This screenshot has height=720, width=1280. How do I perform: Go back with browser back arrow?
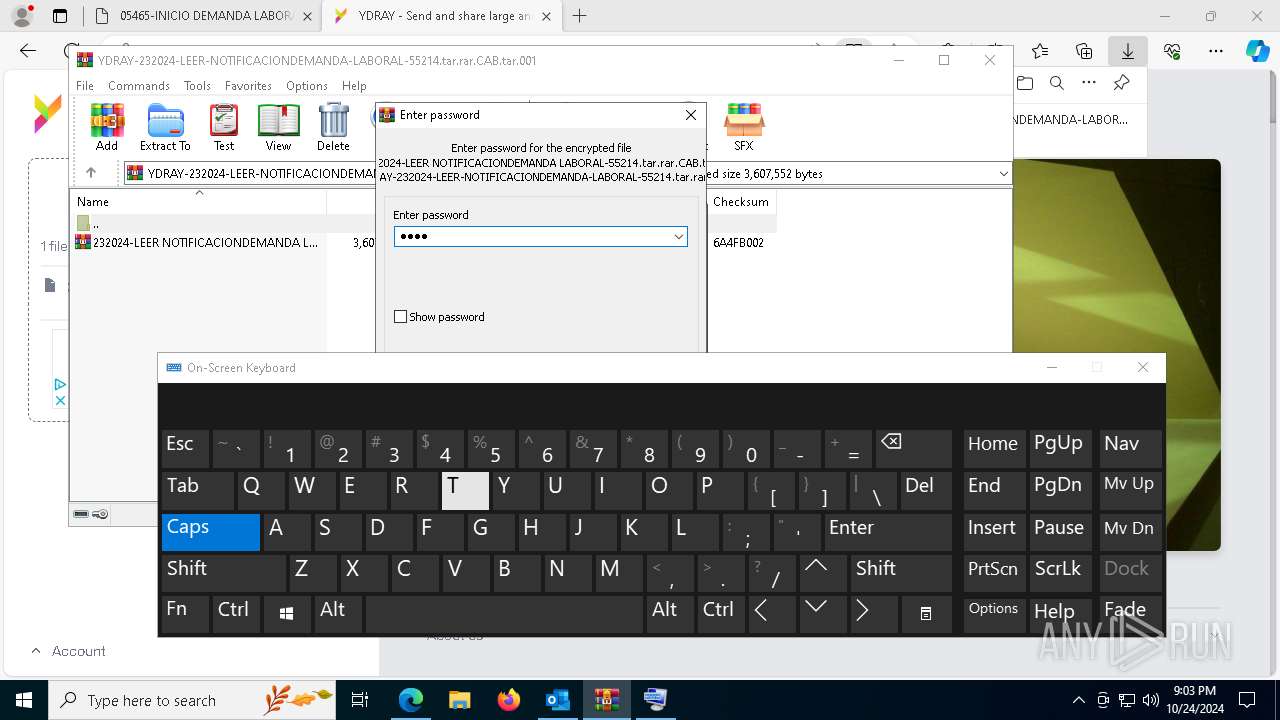click(28, 51)
